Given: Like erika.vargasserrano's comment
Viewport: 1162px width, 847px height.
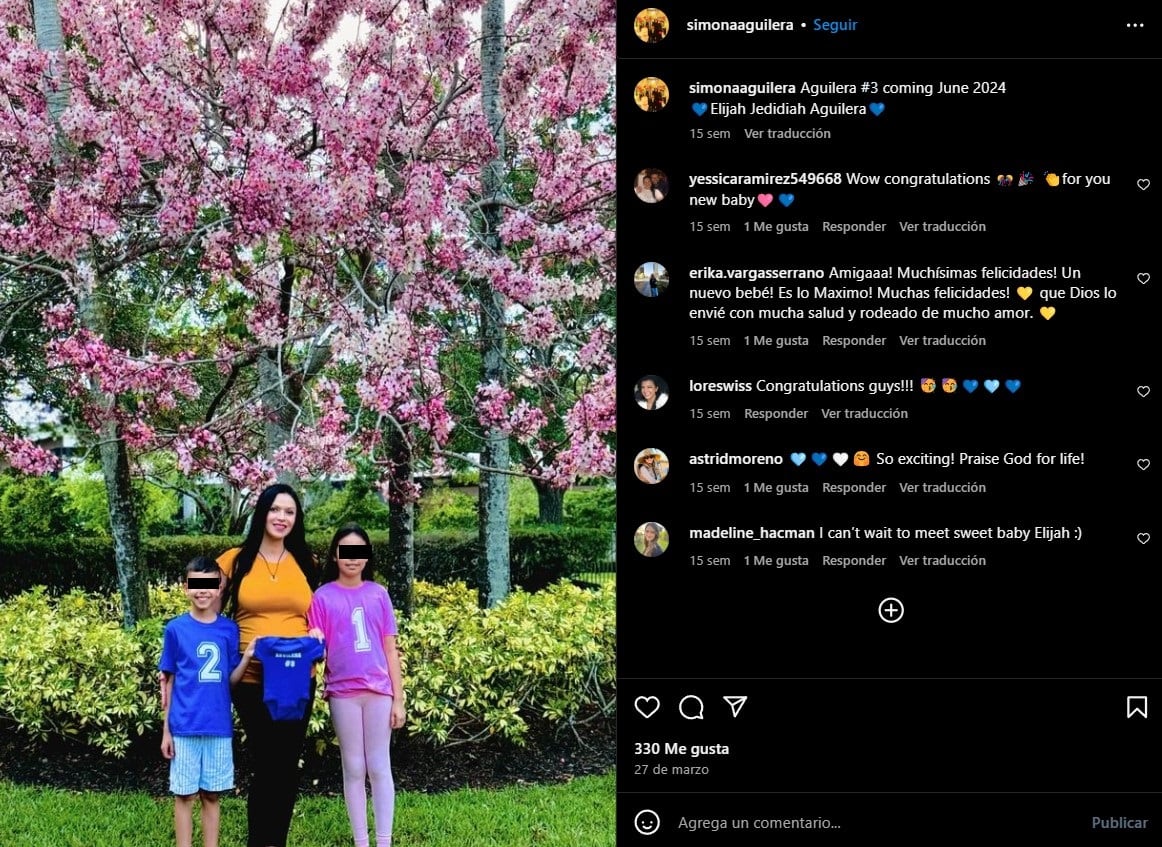Looking at the screenshot, I should click(x=1143, y=279).
